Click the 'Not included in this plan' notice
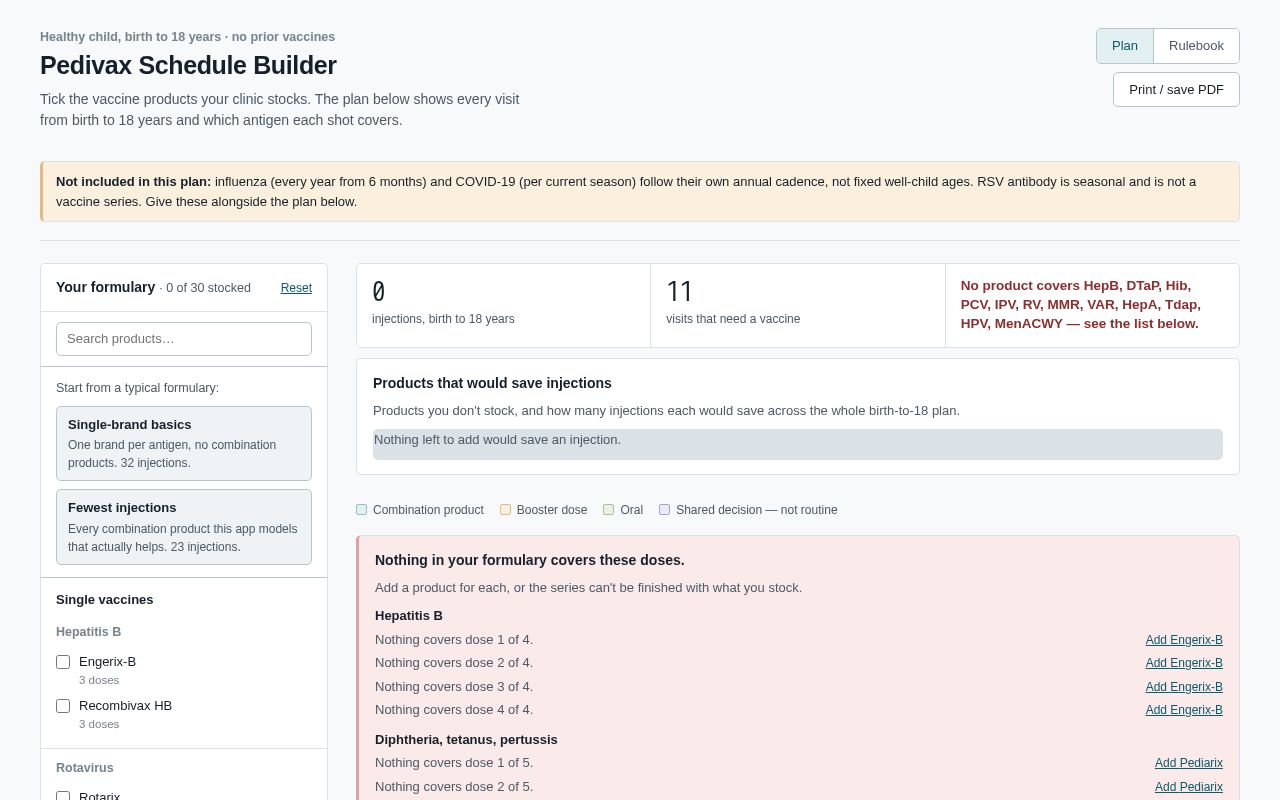Viewport: 1280px width, 800px height. (640, 192)
